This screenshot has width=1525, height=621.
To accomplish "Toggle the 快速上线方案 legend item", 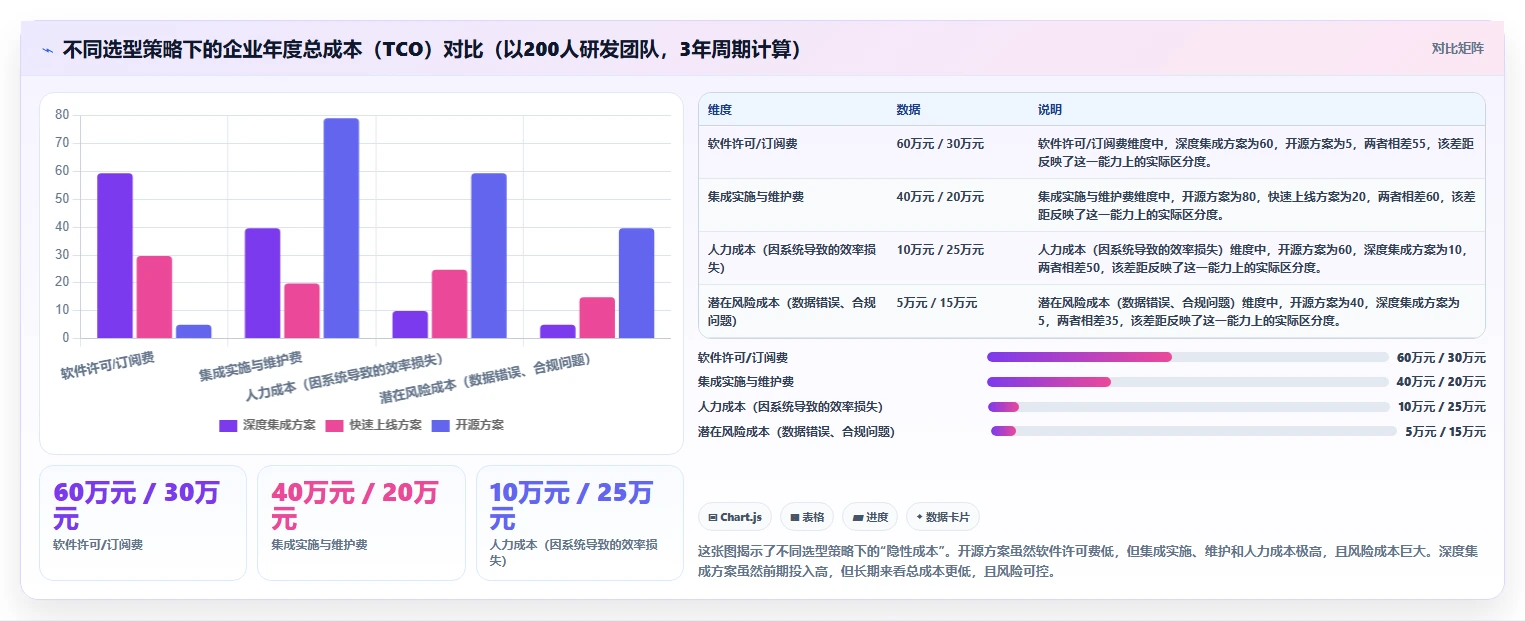I will (374, 425).
